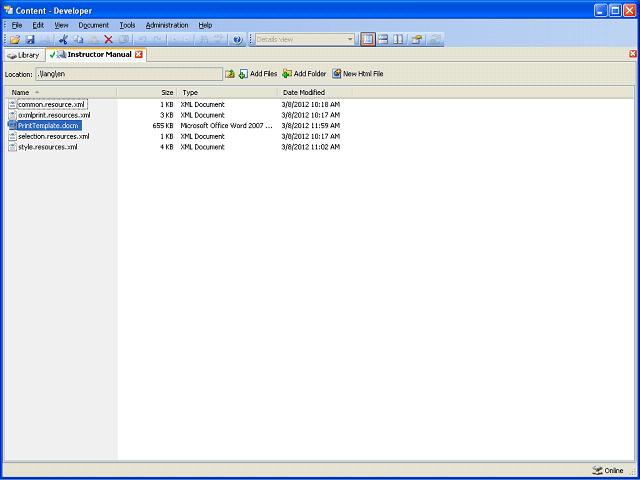Open the Edit menu
The image size is (640, 480).
point(38,25)
